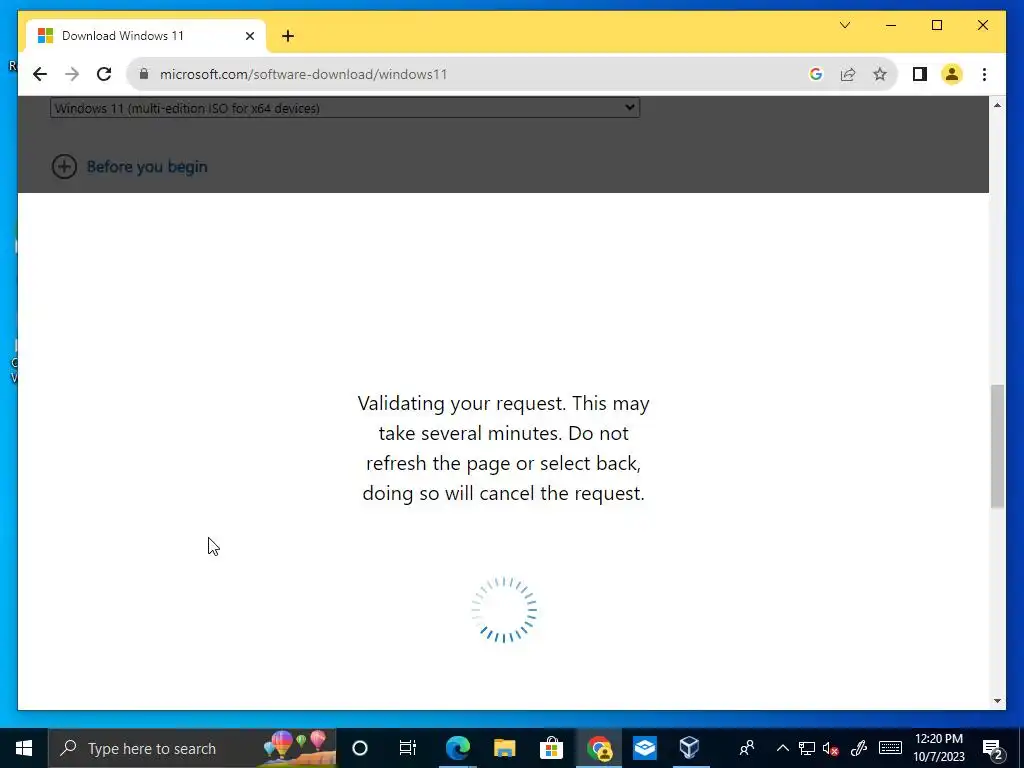Viewport: 1024px width, 768px height.
Task: Select the Download Windows 11 tab
Action: point(145,36)
